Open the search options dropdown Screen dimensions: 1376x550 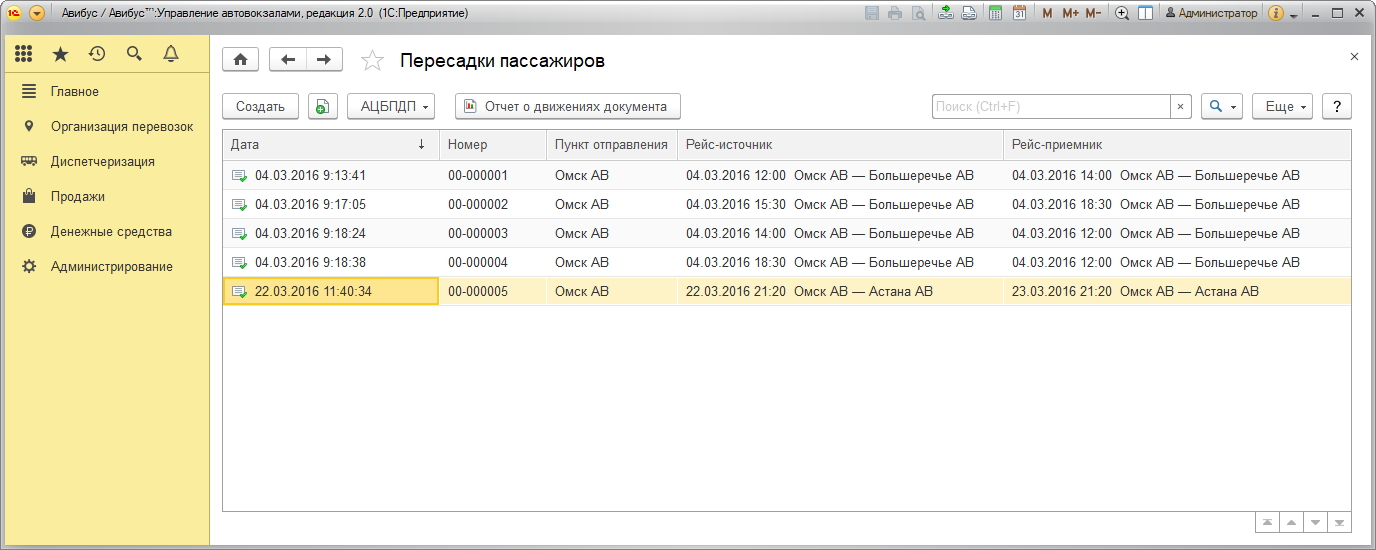1221,107
